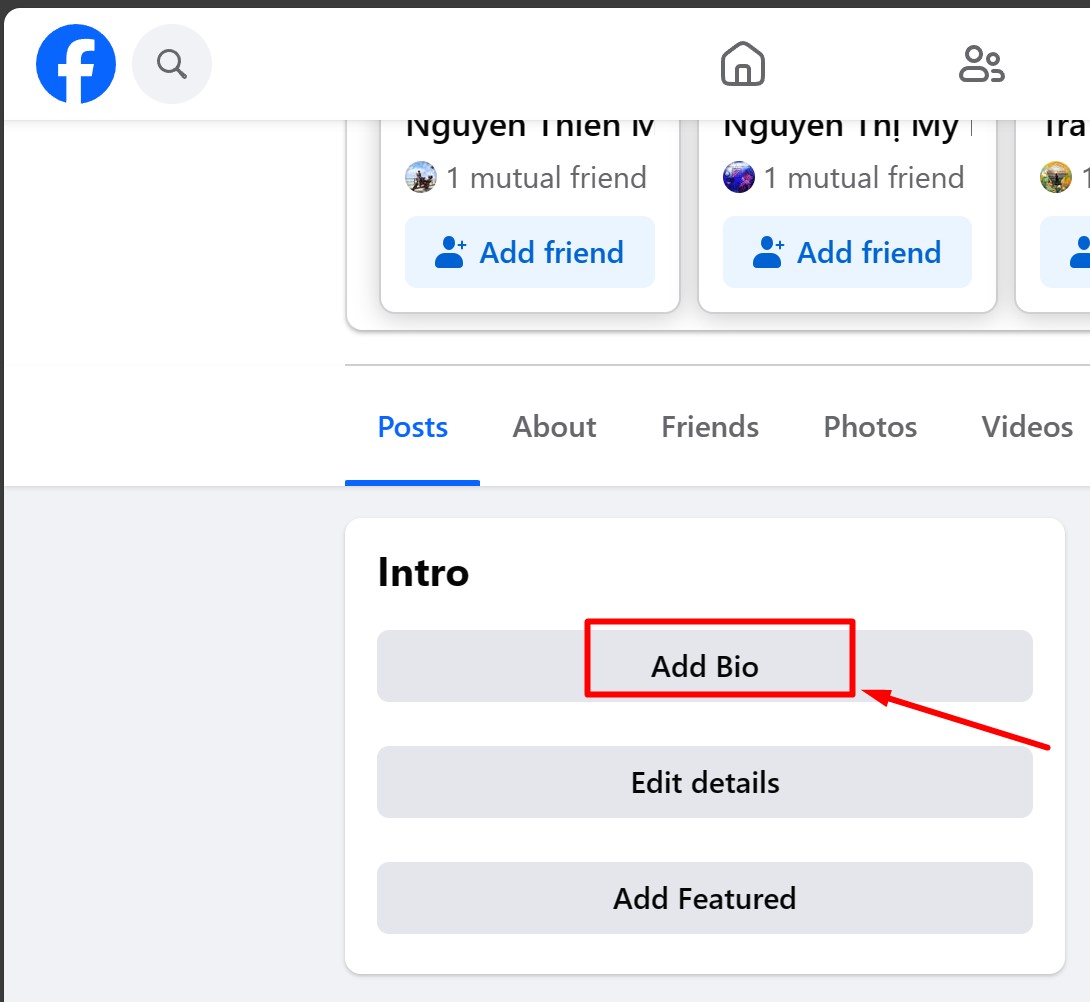Screen dimensions: 1090x1002
Task: Click the Add Bio button
Action: coord(705,666)
